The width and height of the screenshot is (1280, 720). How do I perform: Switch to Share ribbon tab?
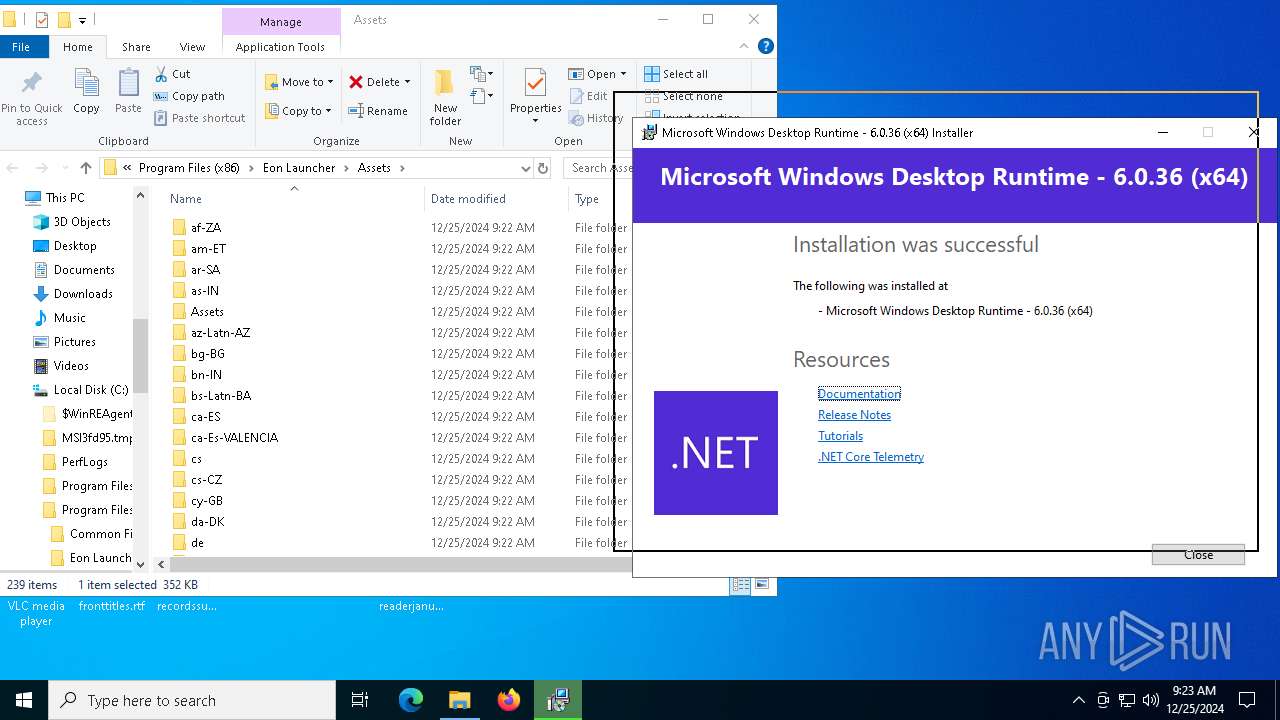136,47
